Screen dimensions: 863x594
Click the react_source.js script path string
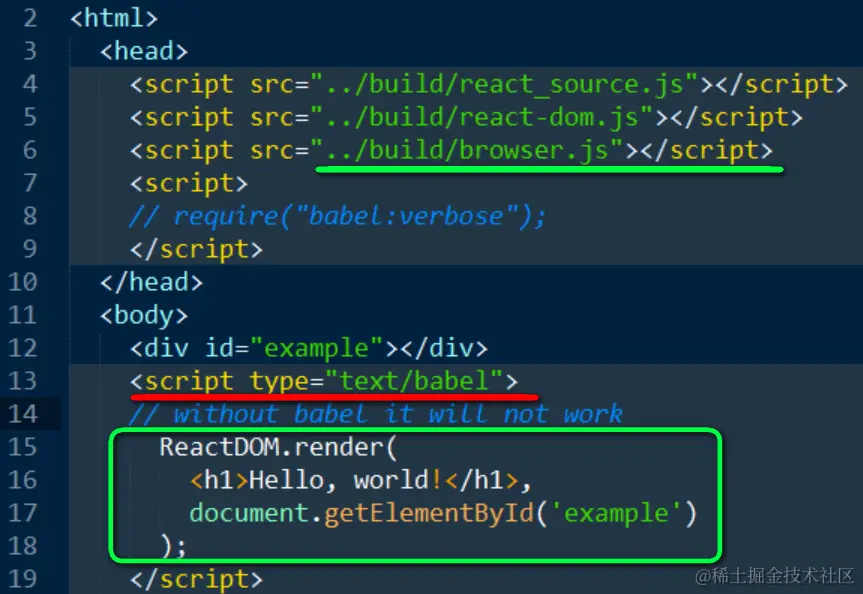504,84
